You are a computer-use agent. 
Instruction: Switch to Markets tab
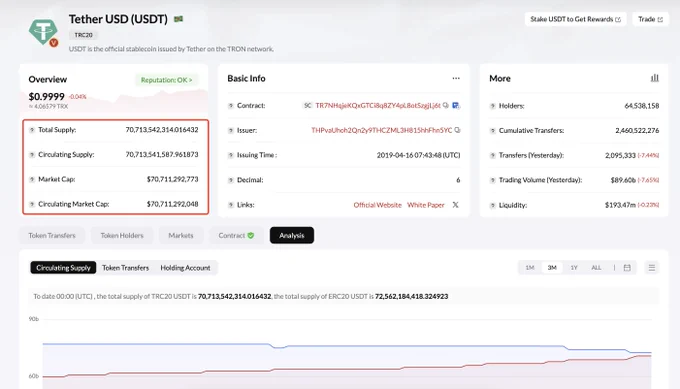coord(181,235)
